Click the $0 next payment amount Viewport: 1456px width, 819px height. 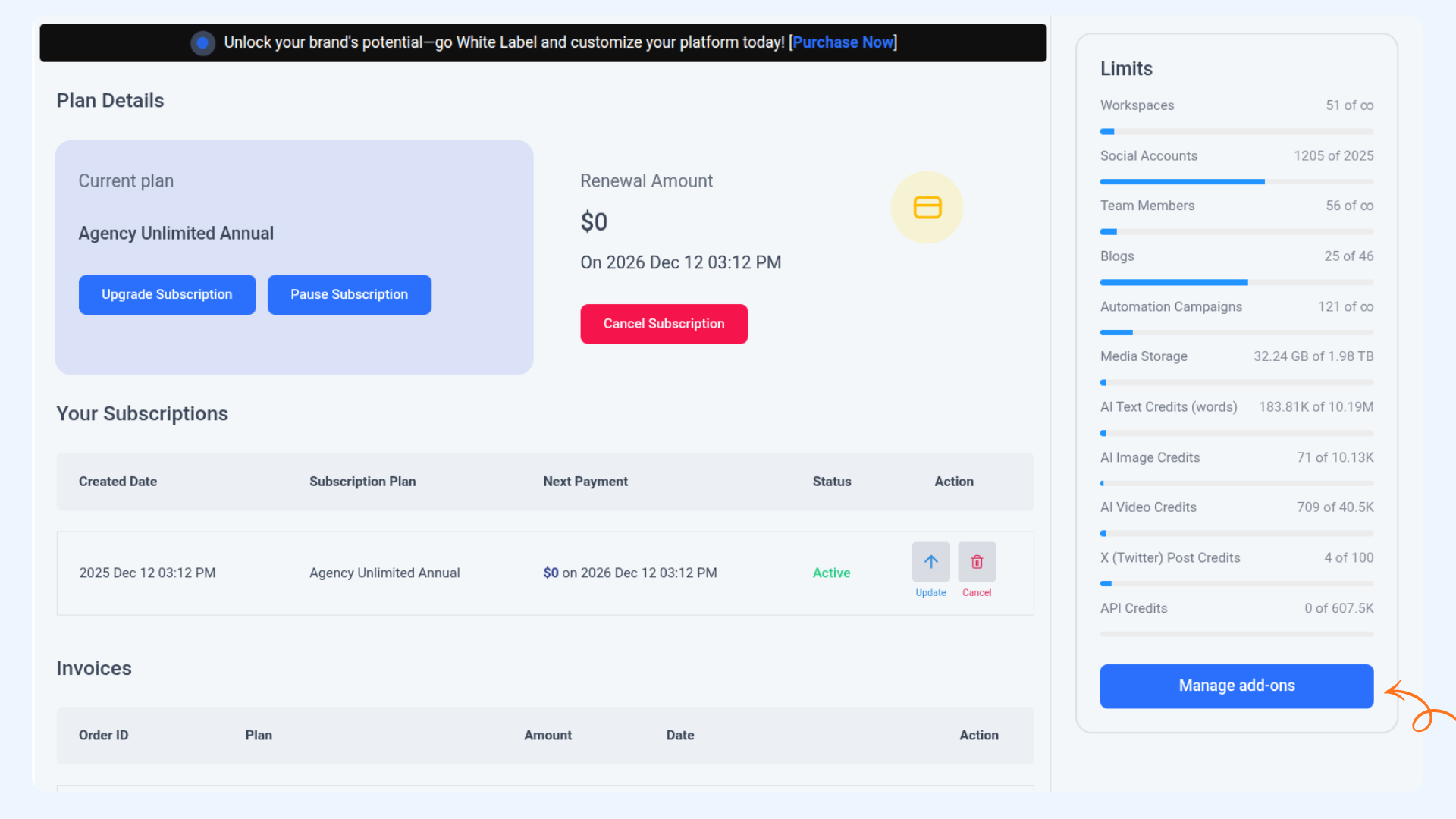click(x=551, y=573)
